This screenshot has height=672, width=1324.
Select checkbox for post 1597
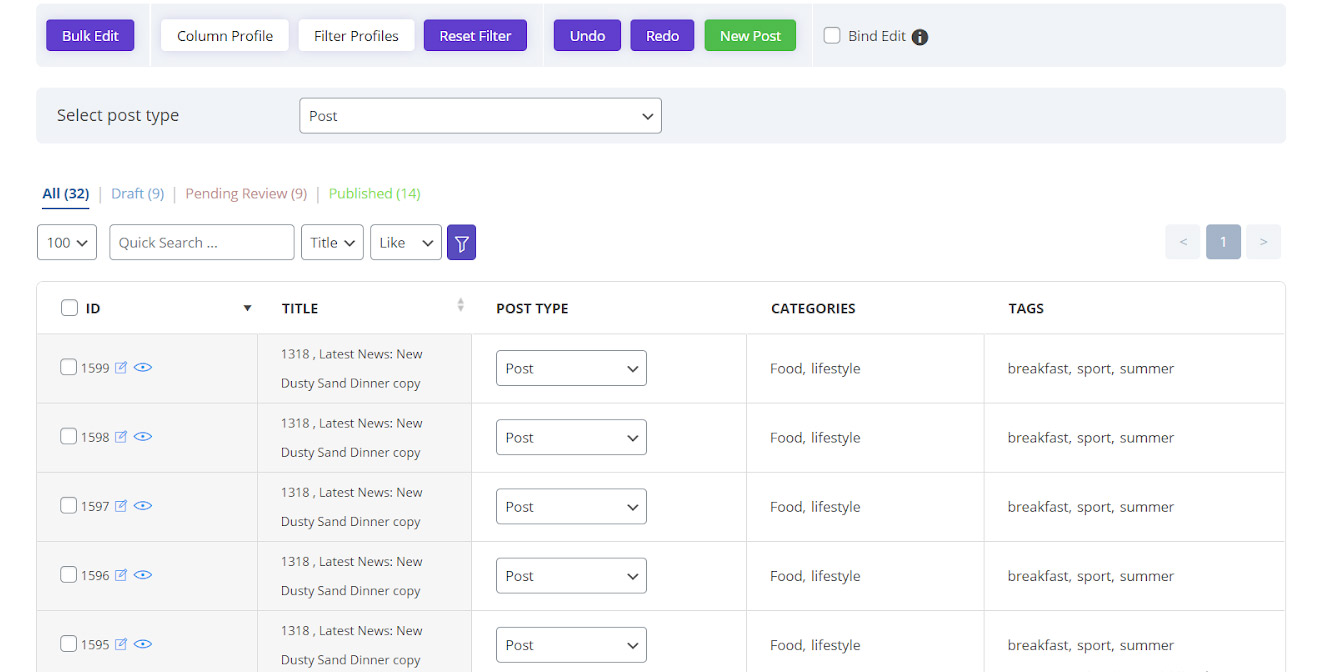[x=68, y=505]
